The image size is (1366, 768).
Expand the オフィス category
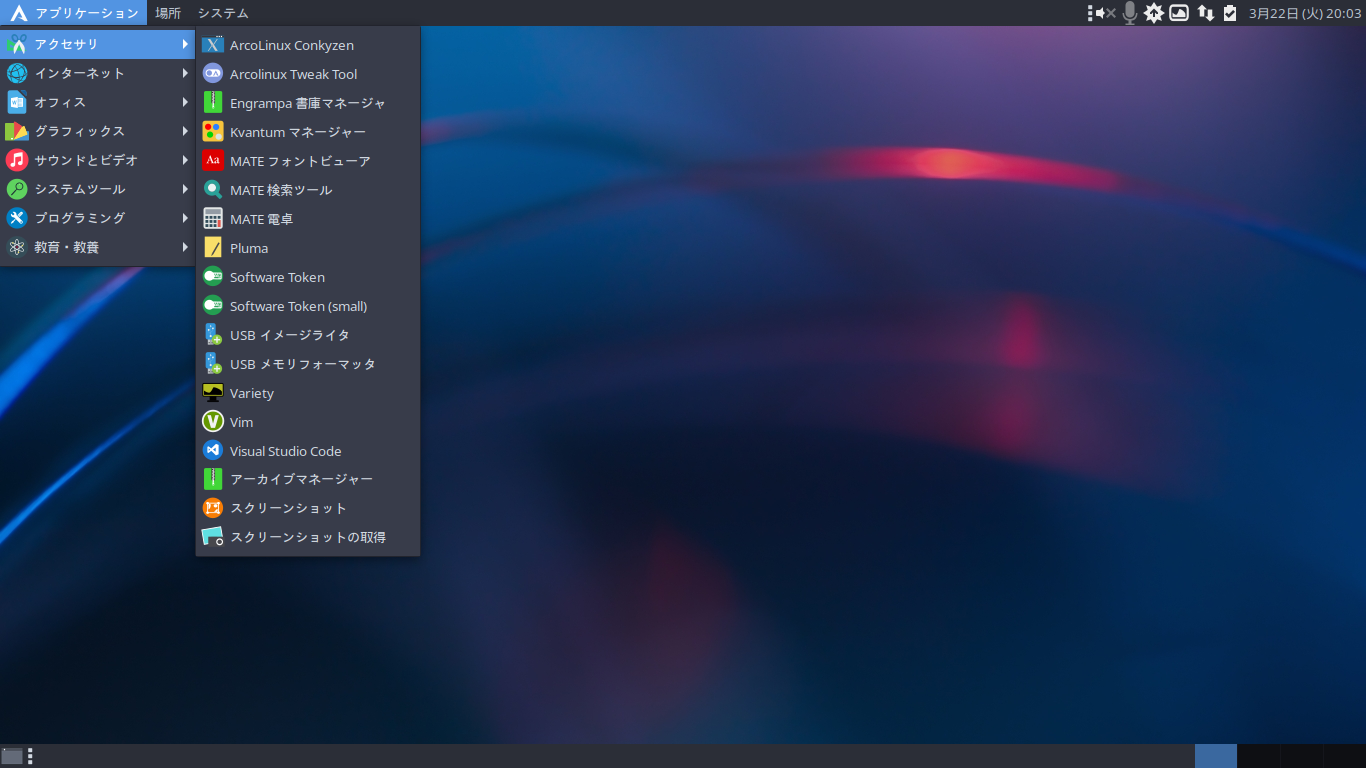tap(97, 102)
